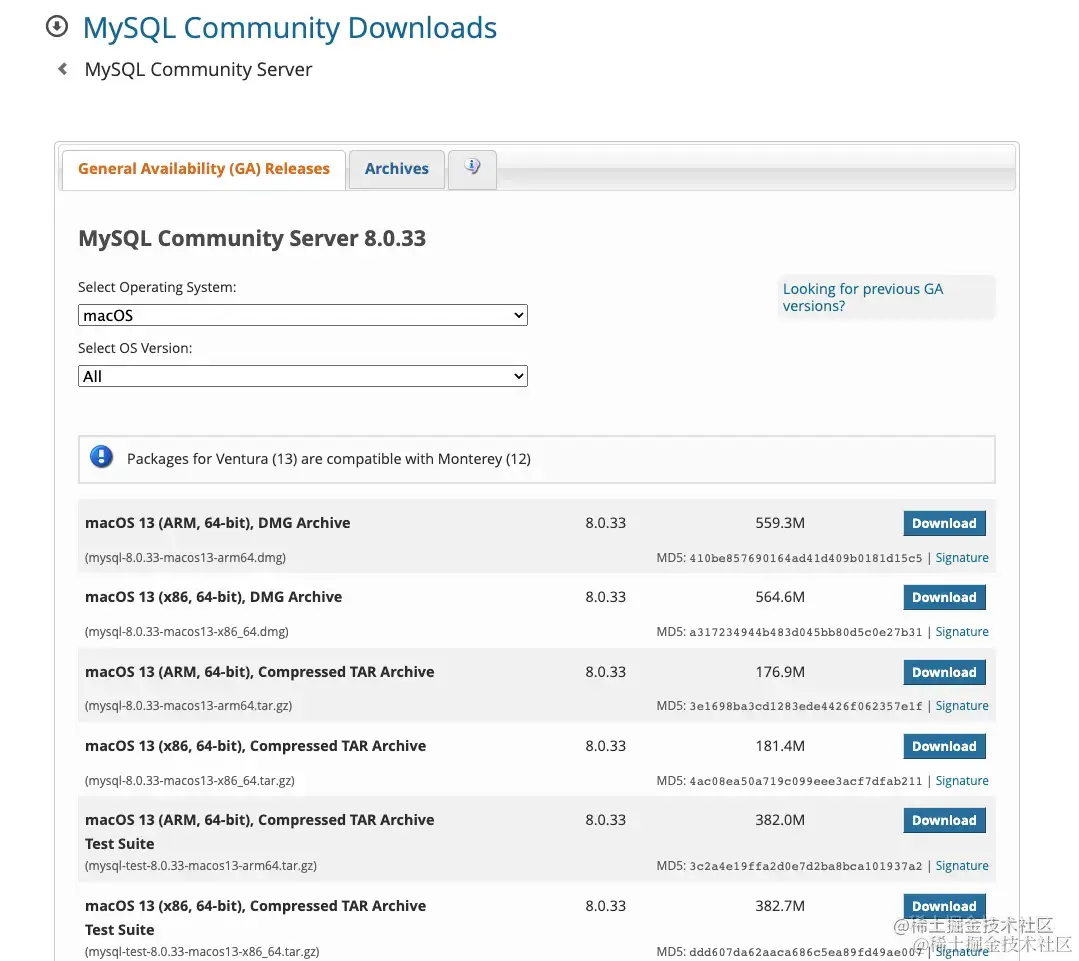Click the size value '176.9M'
The image size is (1079, 961).
(780, 672)
